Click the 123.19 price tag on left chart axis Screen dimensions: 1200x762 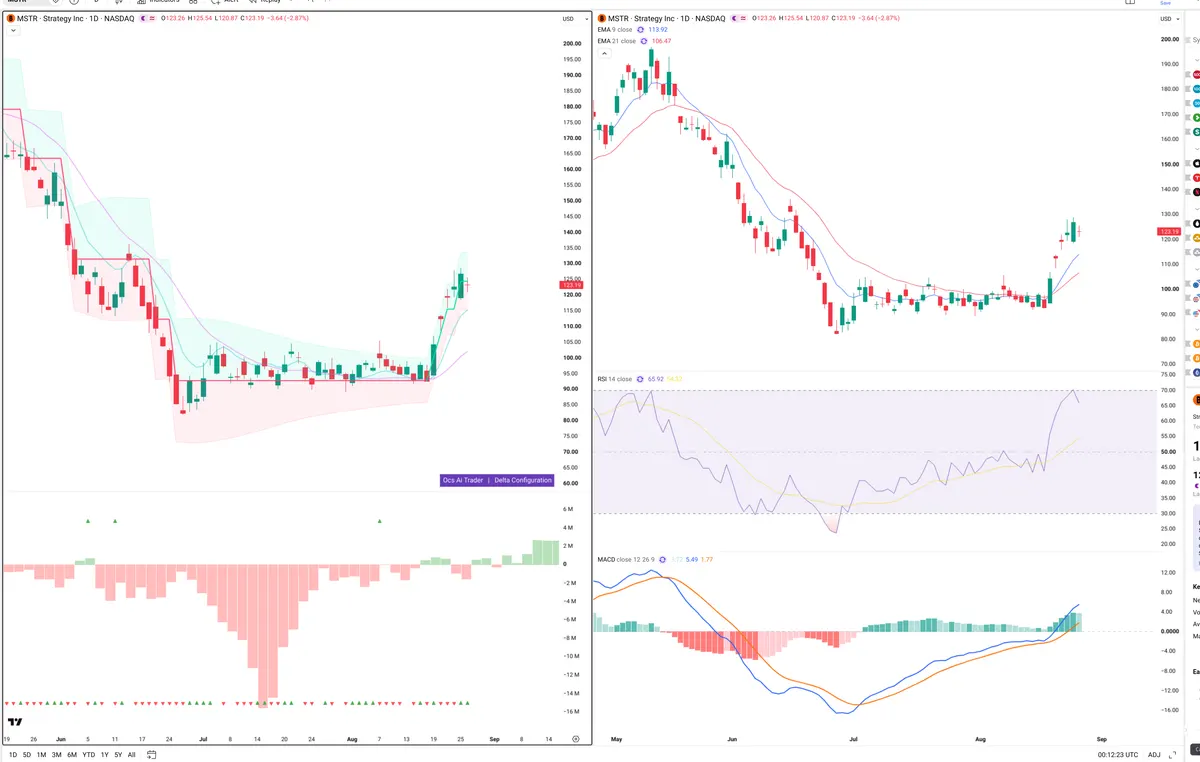coord(573,285)
